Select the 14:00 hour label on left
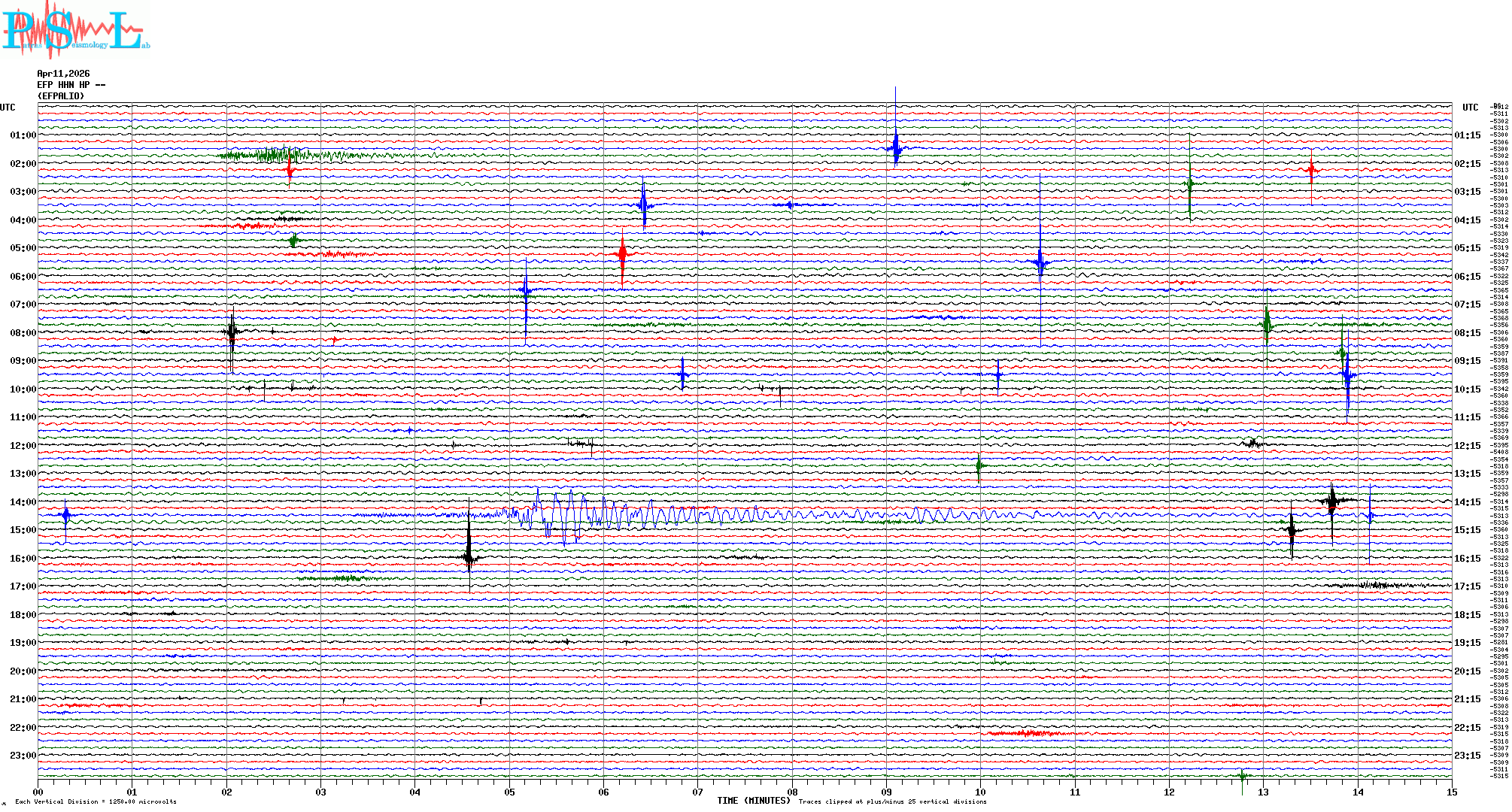This screenshot has width=1512, height=812. click(x=23, y=502)
